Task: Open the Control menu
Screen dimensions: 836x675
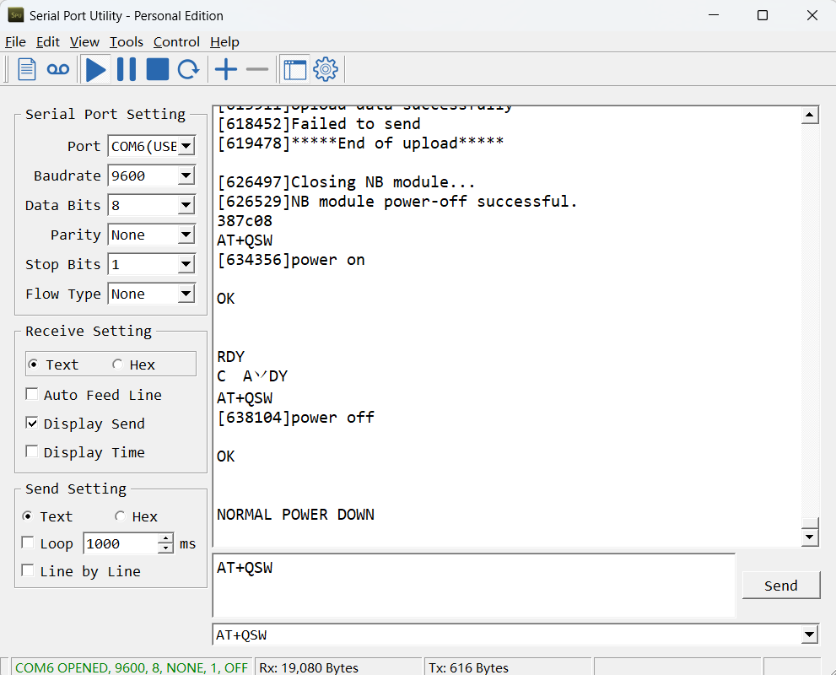Action: (x=176, y=42)
